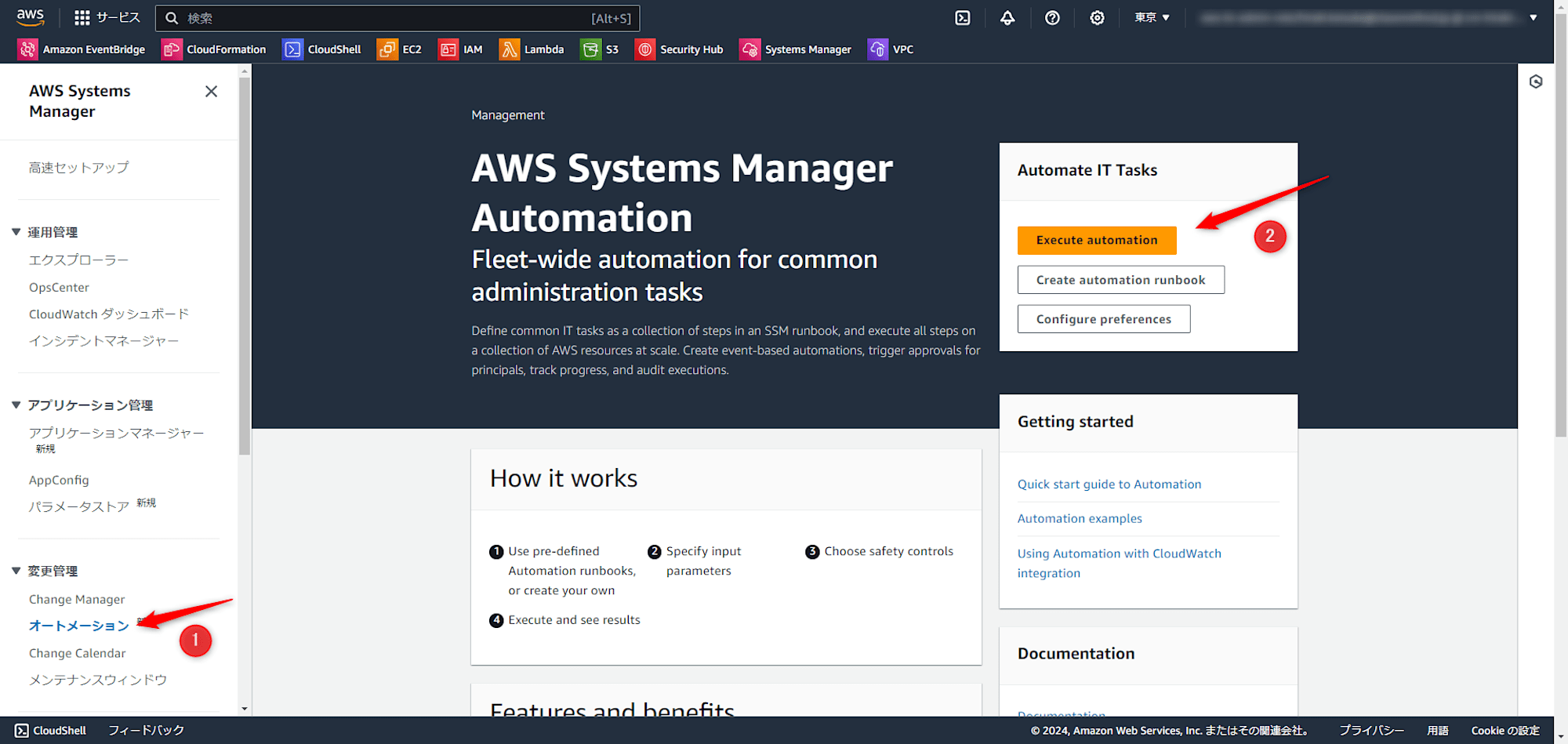The image size is (1568, 744).
Task: Open the 用語 footer link
Action: 1438,730
